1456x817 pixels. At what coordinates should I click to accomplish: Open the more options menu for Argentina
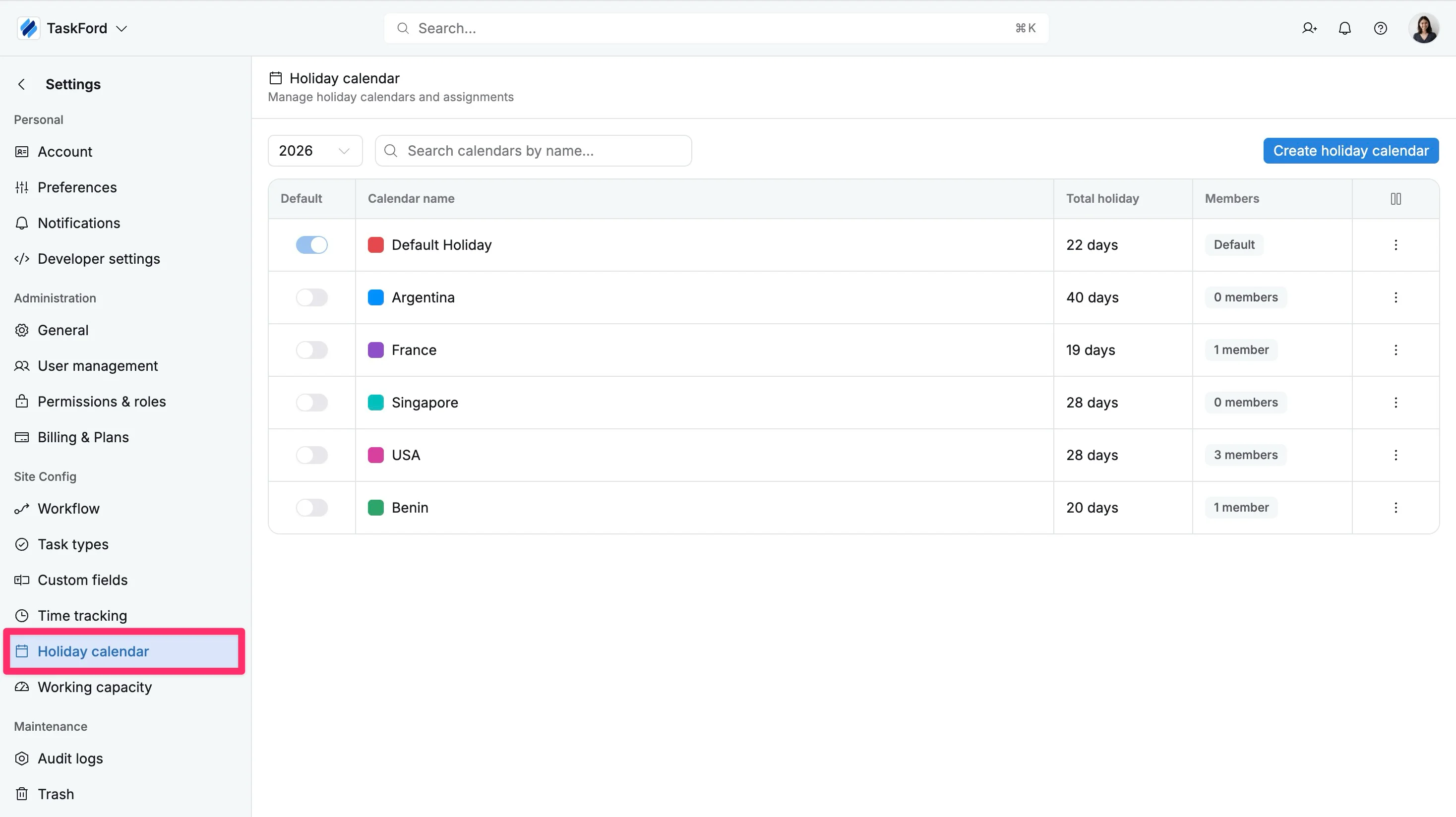point(1395,297)
